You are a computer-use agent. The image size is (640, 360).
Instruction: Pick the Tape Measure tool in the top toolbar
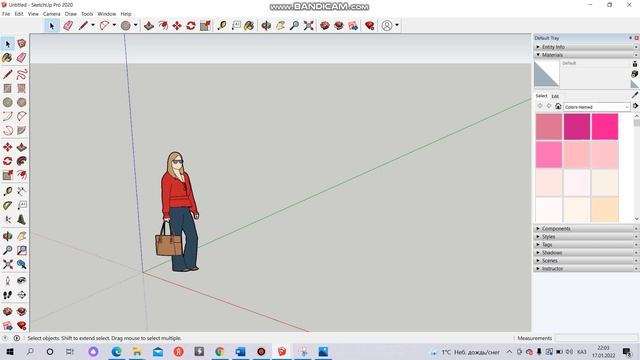tap(222, 26)
